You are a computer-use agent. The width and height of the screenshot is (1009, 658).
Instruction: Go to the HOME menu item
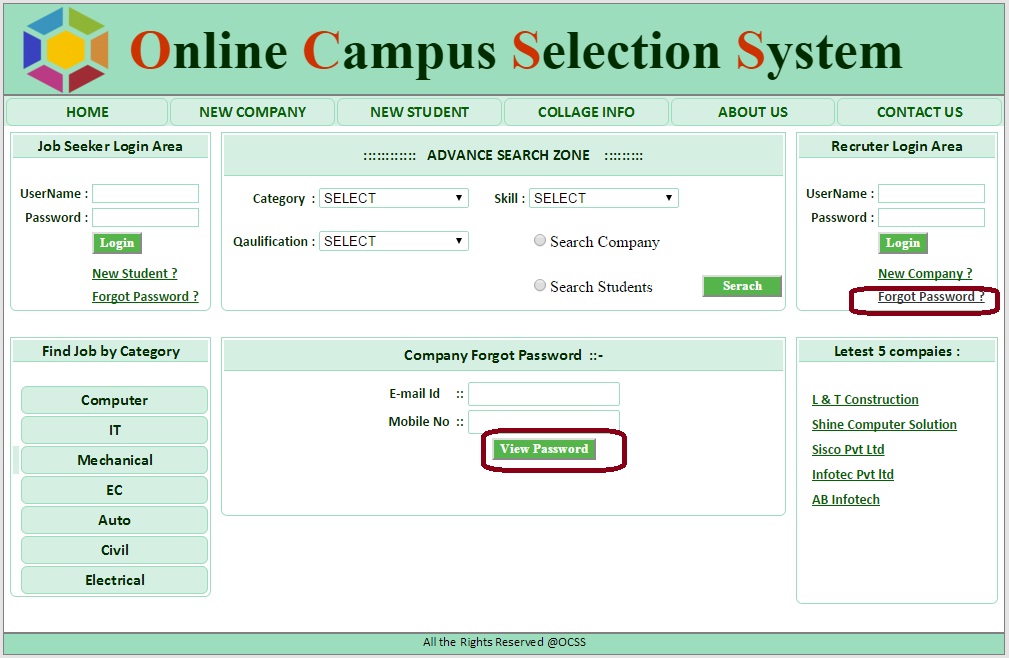(x=87, y=112)
